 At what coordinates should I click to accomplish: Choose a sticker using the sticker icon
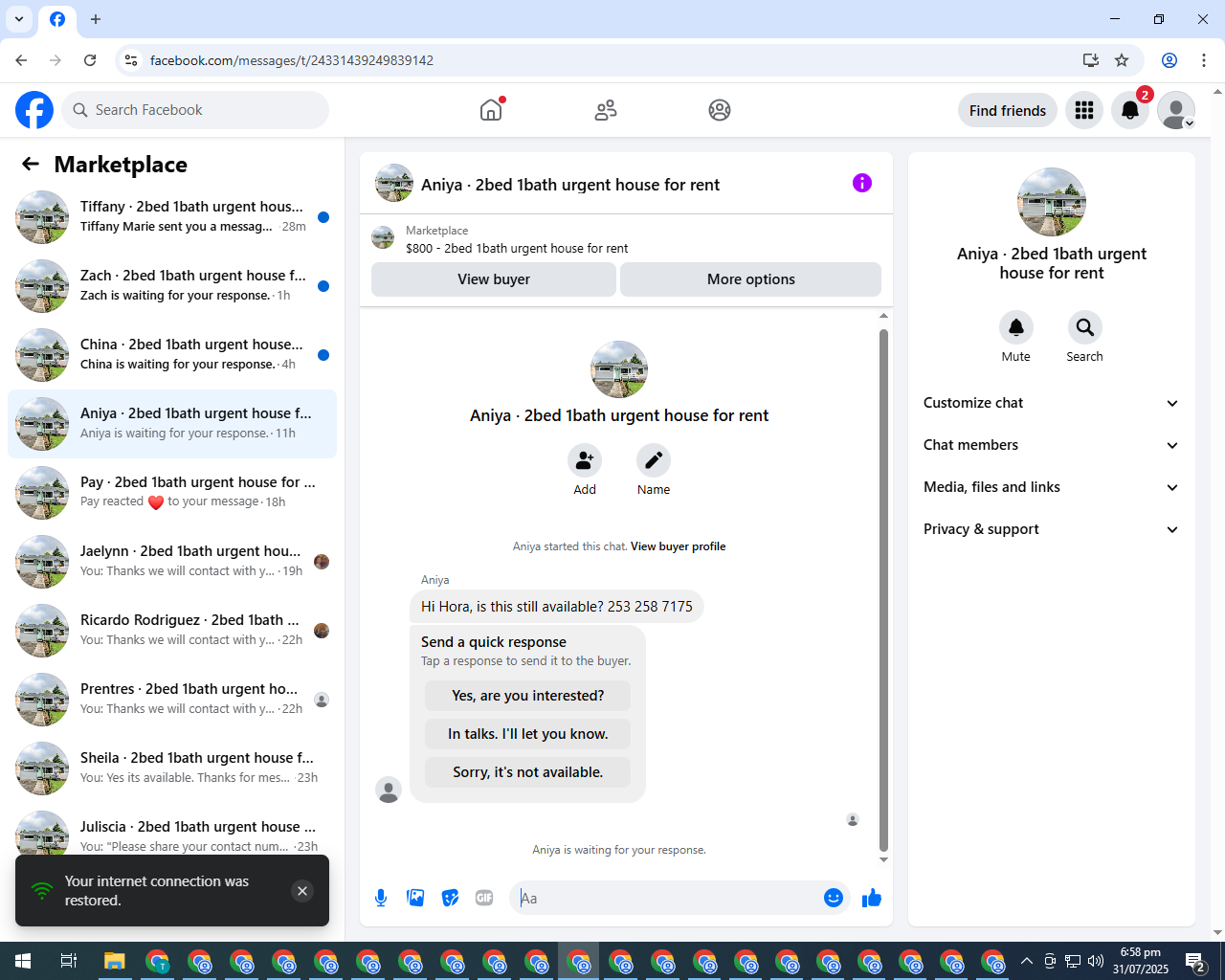[x=450, y=898]
